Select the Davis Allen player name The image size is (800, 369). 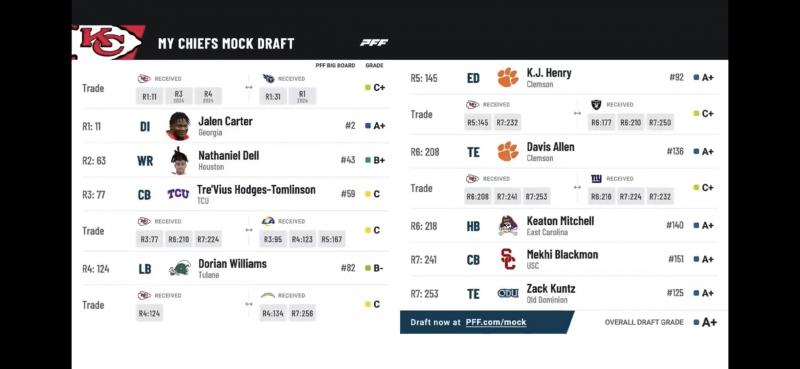click(x=551, y=147)
